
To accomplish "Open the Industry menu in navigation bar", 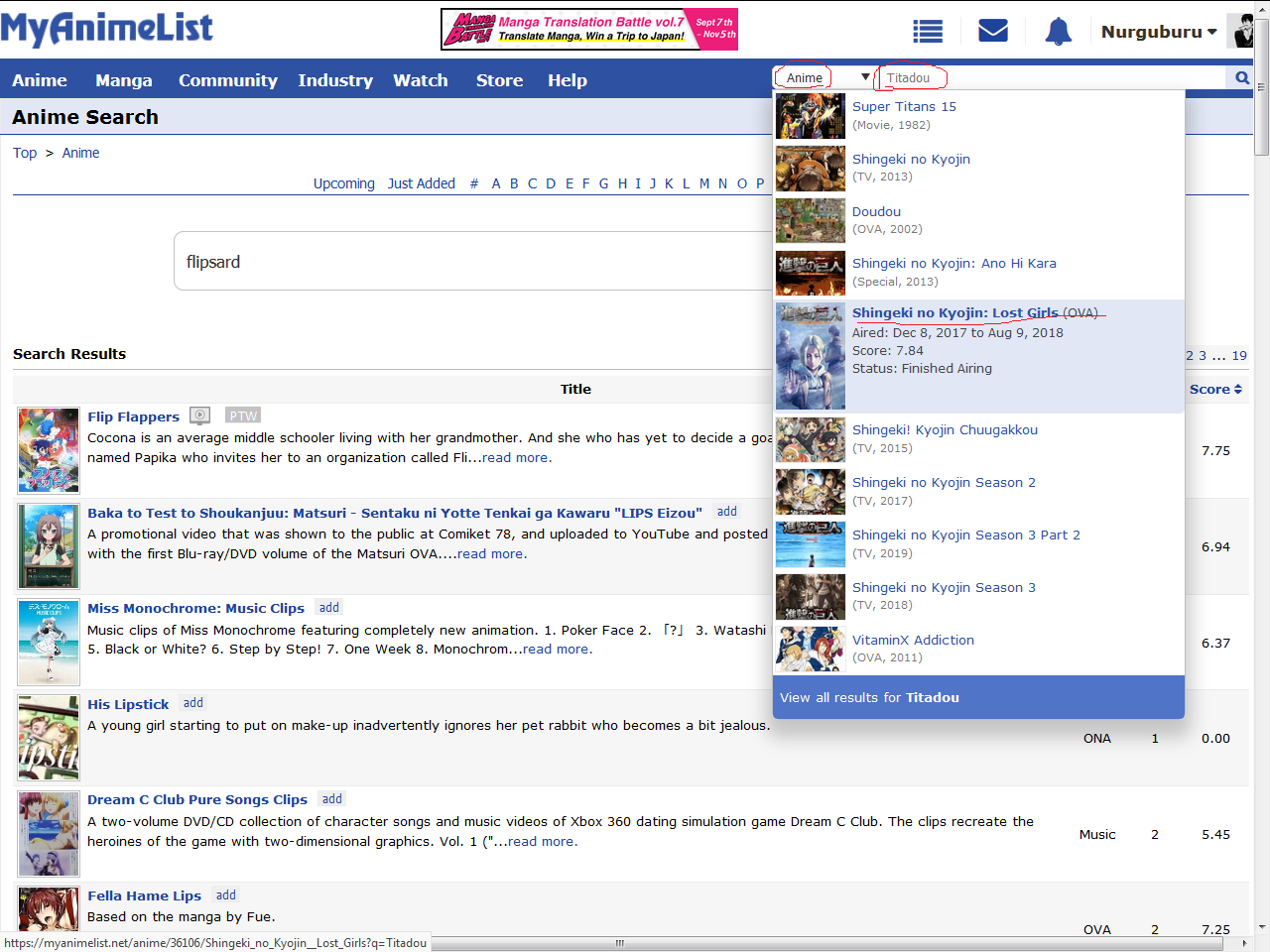I will point(334,80).
